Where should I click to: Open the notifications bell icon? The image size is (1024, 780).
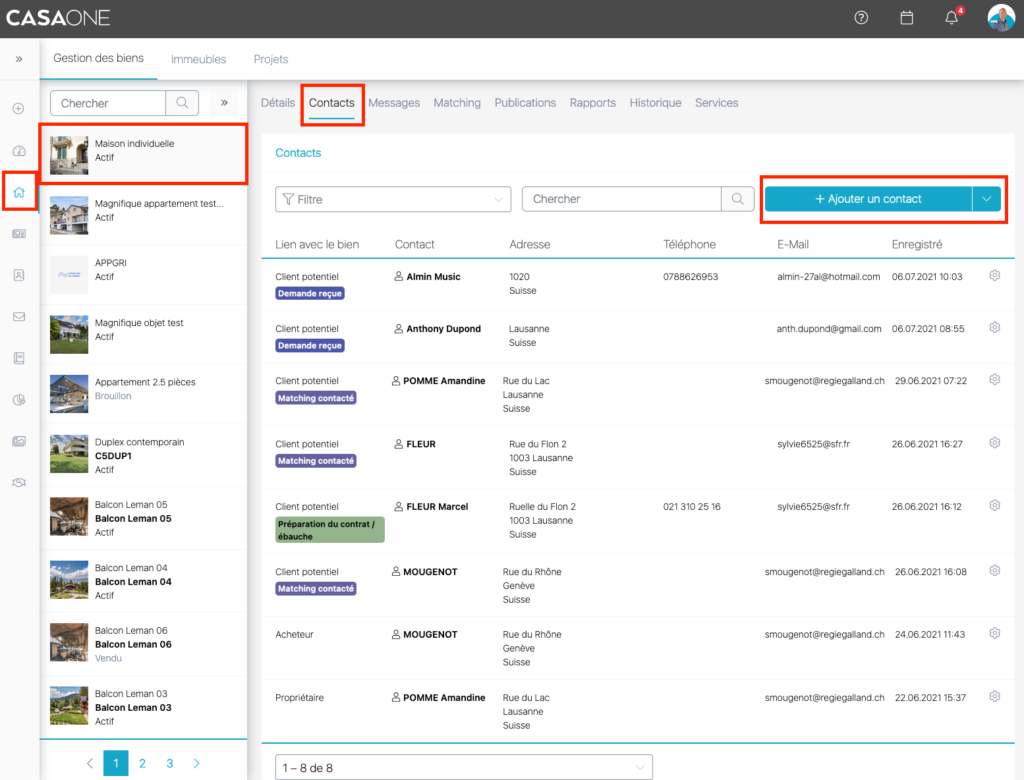(951, 18)
